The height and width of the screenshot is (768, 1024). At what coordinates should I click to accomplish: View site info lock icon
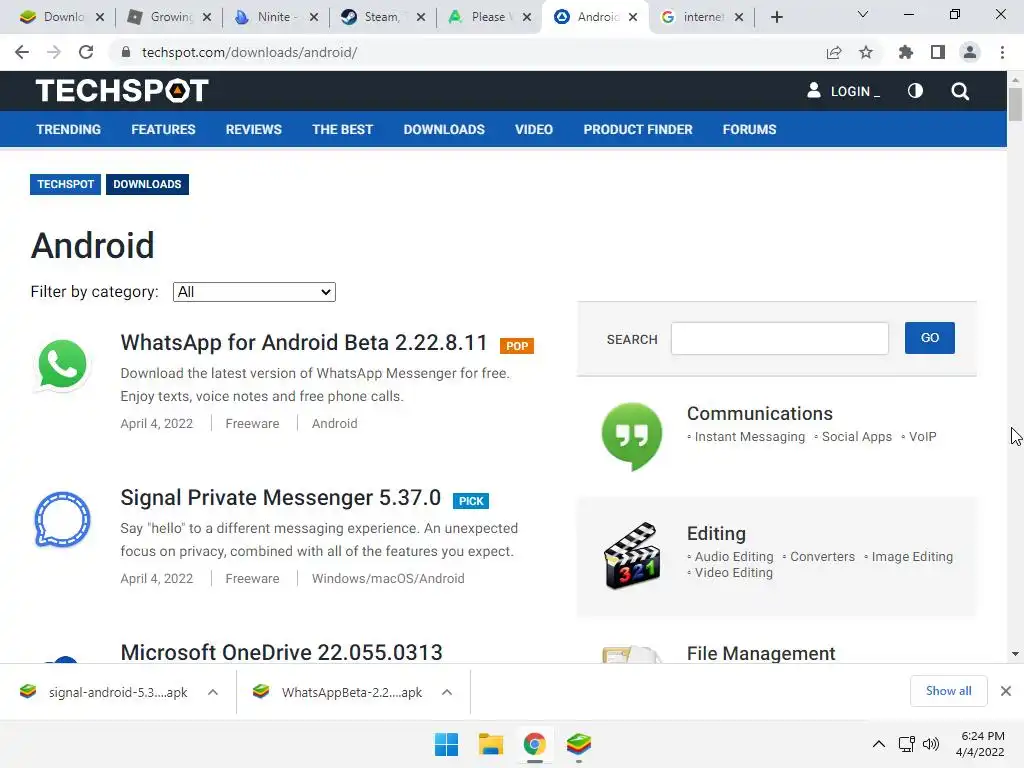(x=126, y=52)
